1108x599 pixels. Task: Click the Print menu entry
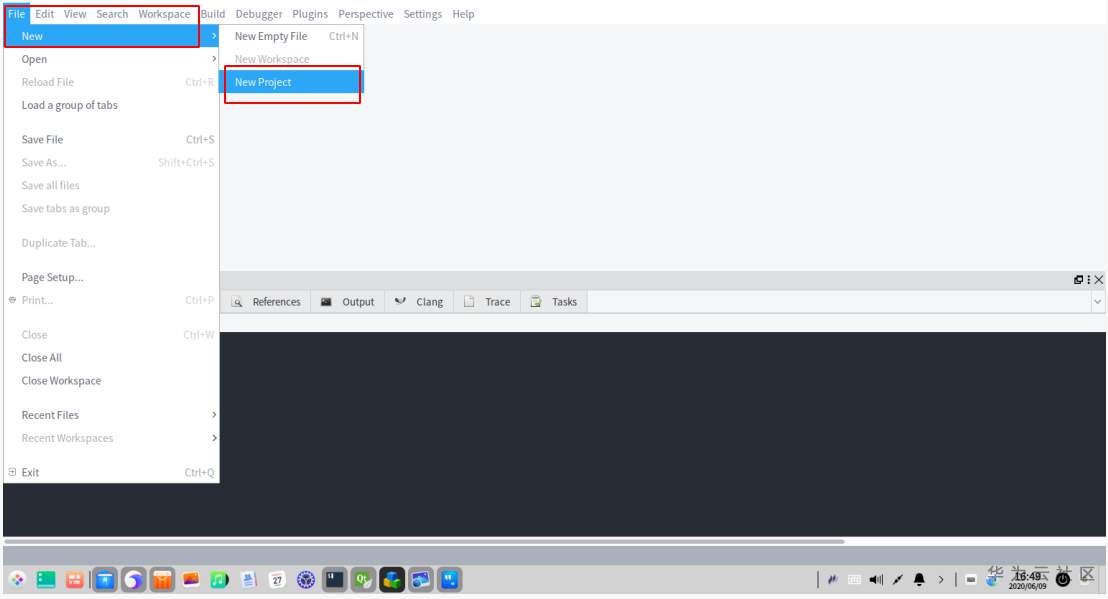(112, 300)
